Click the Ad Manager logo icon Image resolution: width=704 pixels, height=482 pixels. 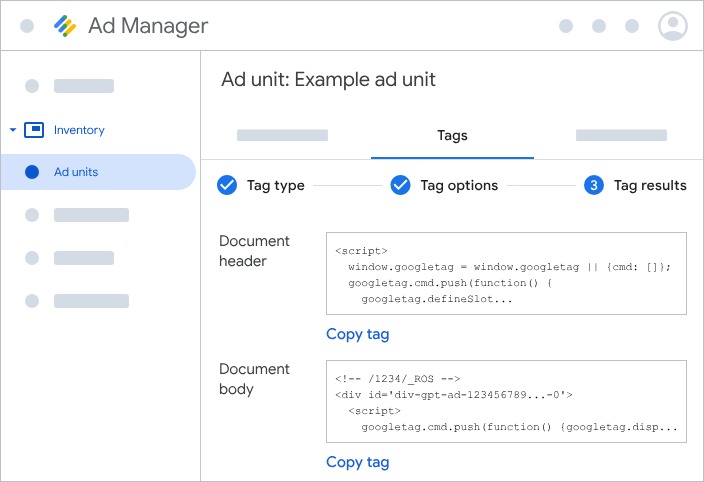pos(66,26)
